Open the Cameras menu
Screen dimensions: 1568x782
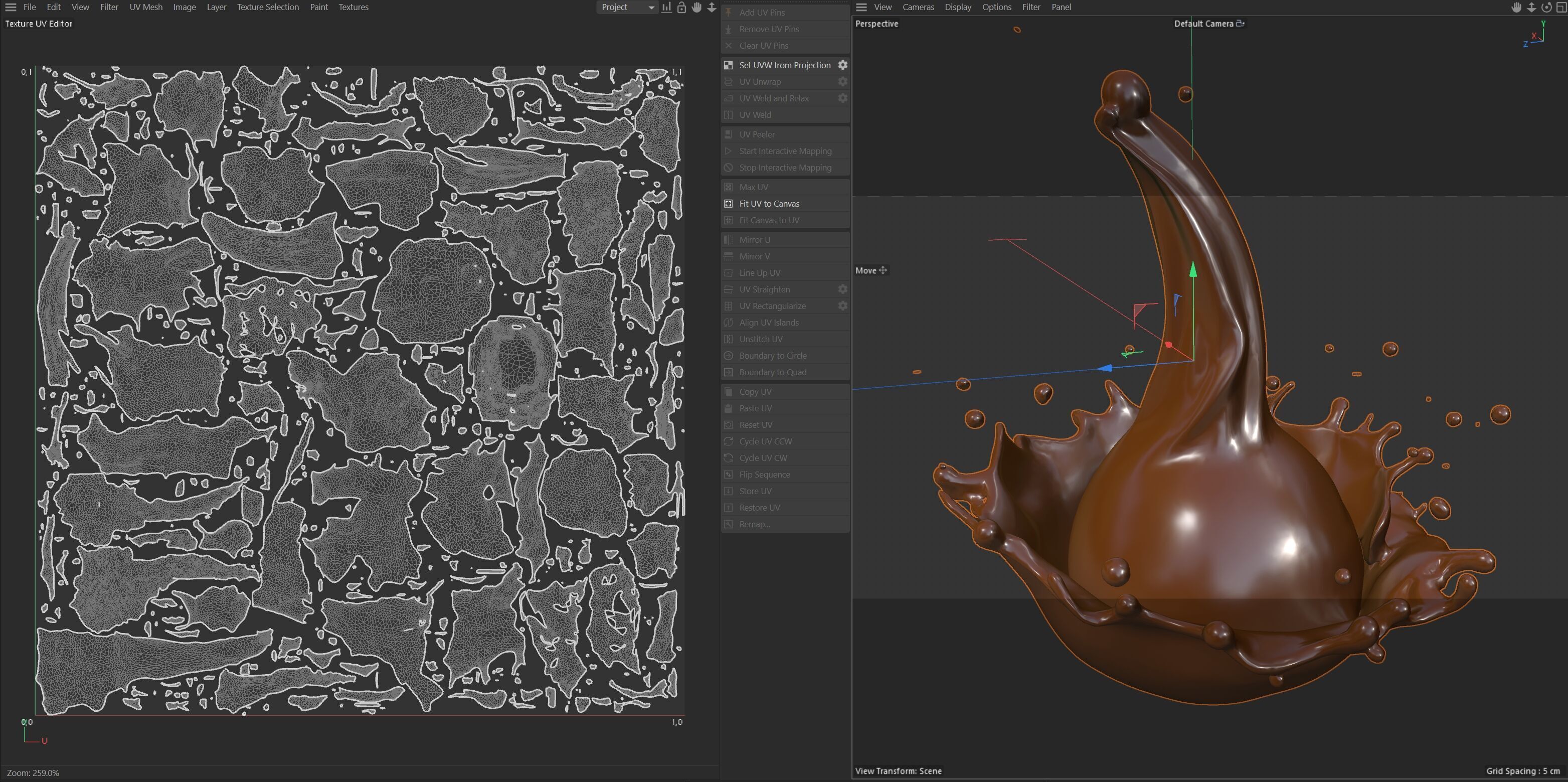pyautogui.click(x=918, y=8)
